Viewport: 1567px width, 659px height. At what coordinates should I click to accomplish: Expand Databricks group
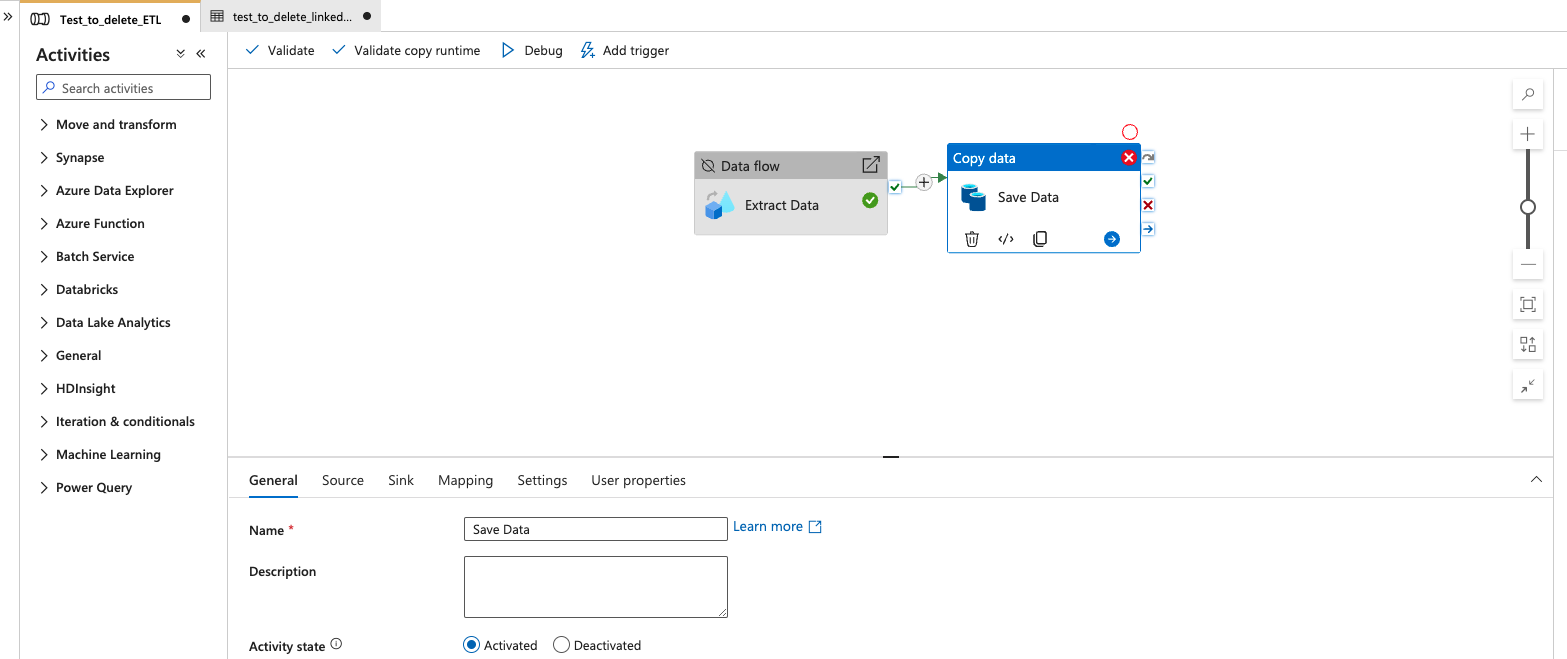click(x=44, y=290)
